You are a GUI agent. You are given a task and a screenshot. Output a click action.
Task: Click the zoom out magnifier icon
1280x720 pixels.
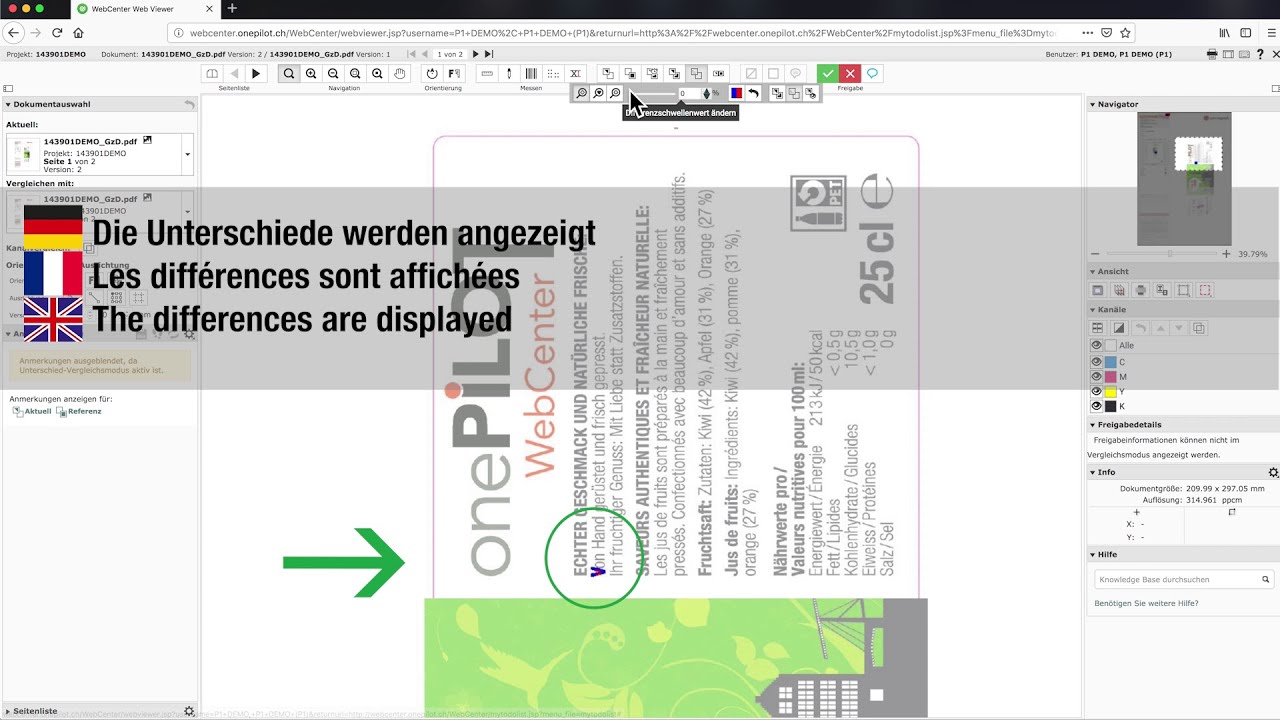coord(333,74)
